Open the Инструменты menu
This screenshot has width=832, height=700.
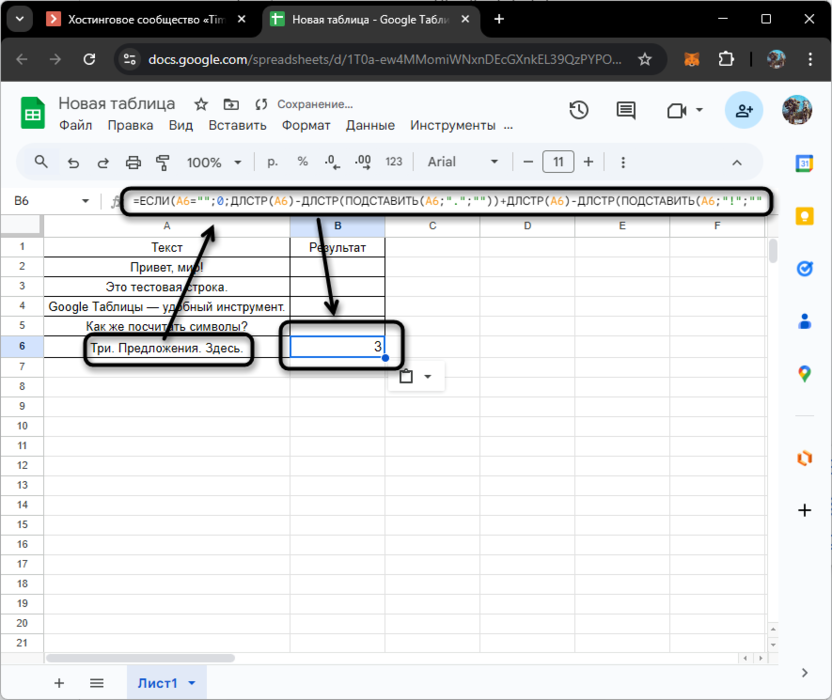[x=453, y=126]
